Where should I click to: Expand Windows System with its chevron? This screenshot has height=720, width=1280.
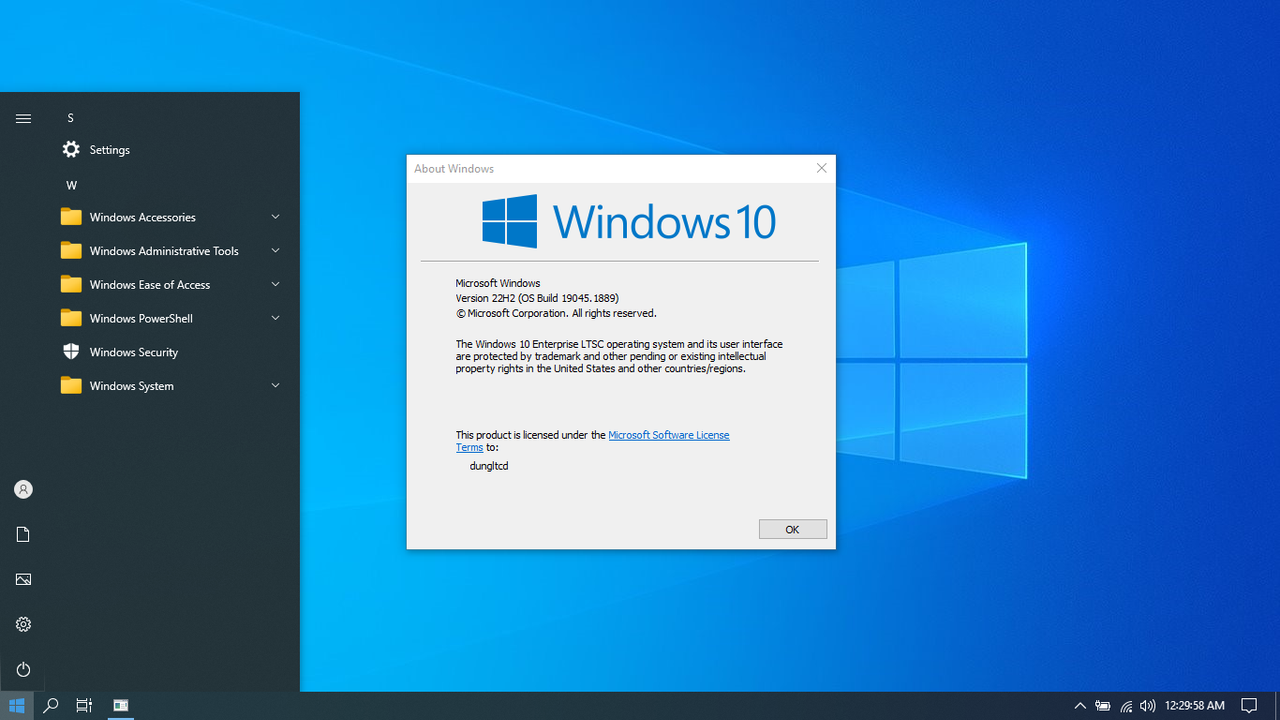tap(275, 386)
